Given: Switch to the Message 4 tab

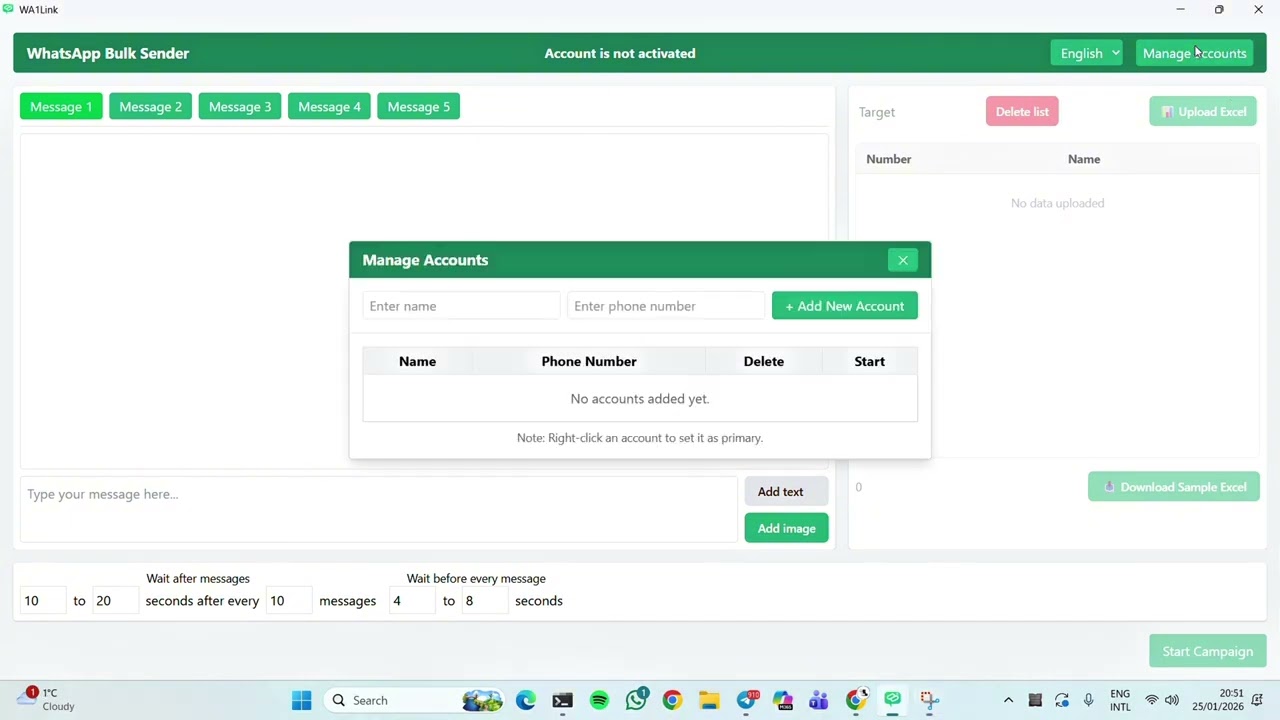Looking at the screenshot, I should point(329,107).
